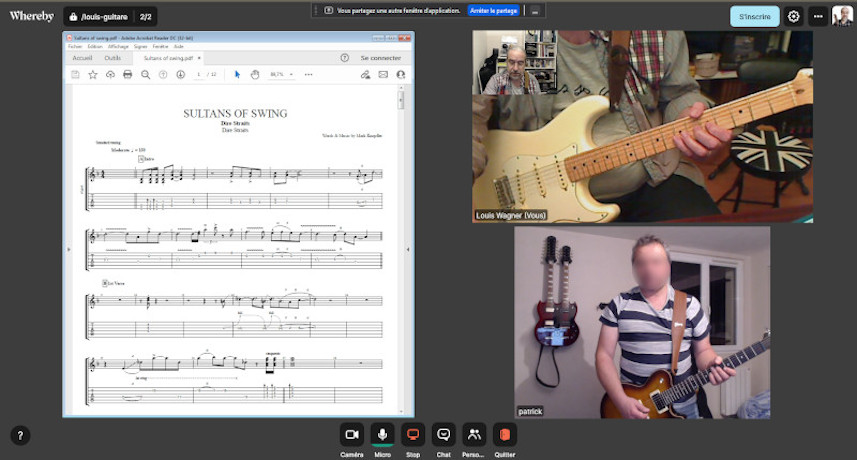857x460 pixels.
Task: Click the small self-view picture-in-picture video
Action: tap(513, 62)
